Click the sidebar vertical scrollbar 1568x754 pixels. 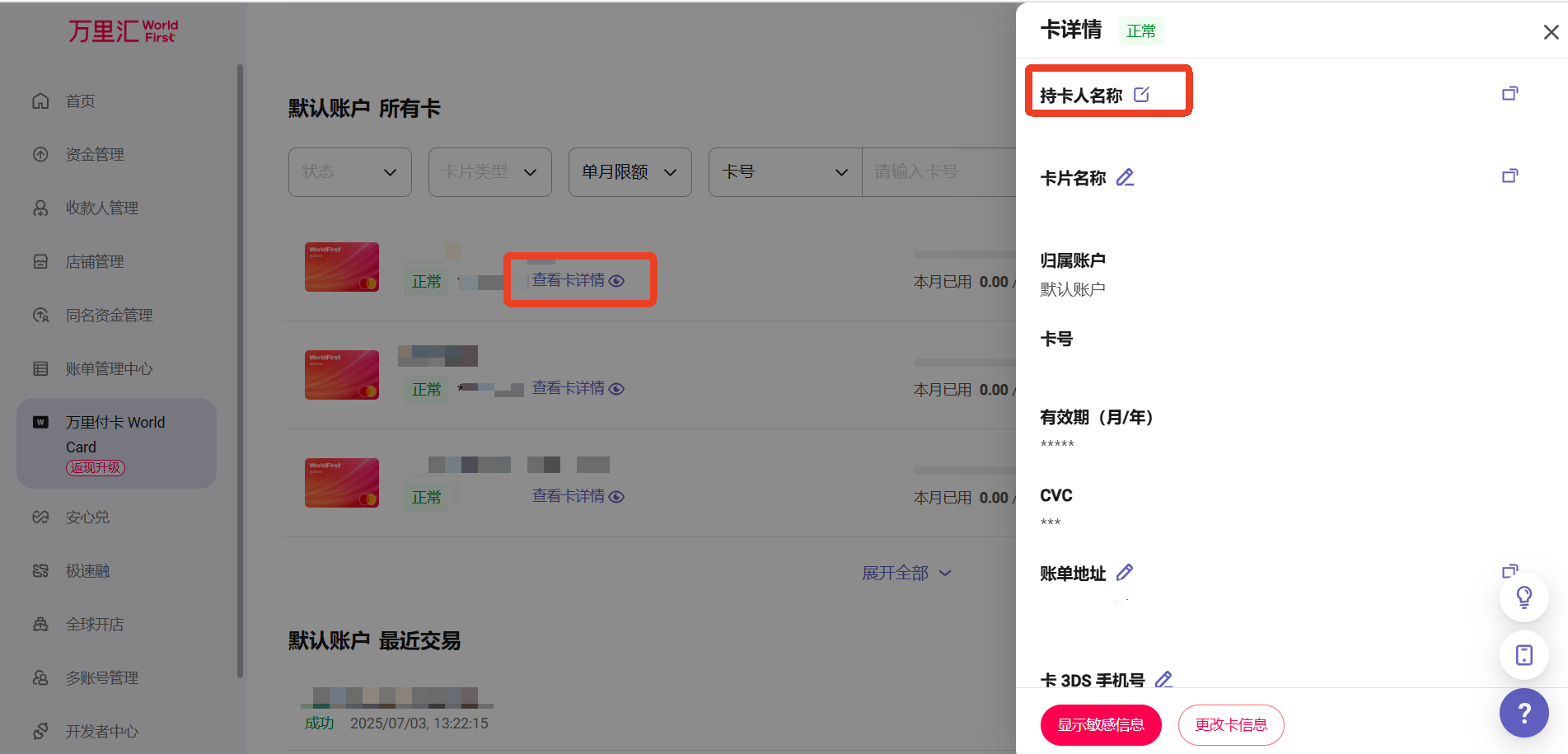(x=240, y=371)
